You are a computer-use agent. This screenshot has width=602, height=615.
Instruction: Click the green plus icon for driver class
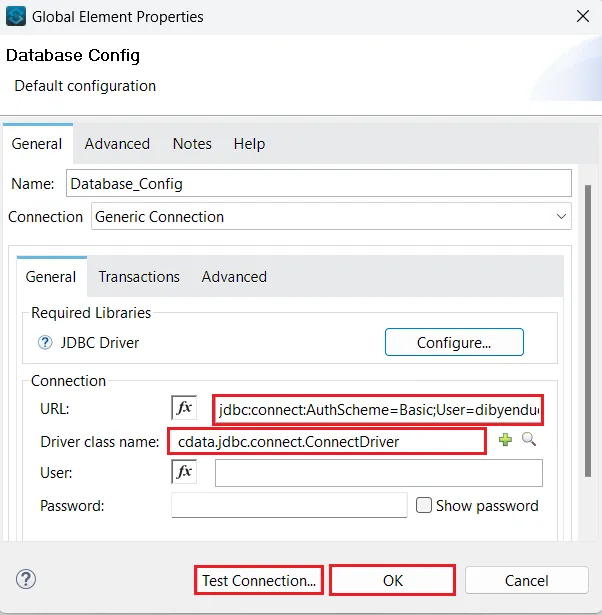click(x=506, y=440)
